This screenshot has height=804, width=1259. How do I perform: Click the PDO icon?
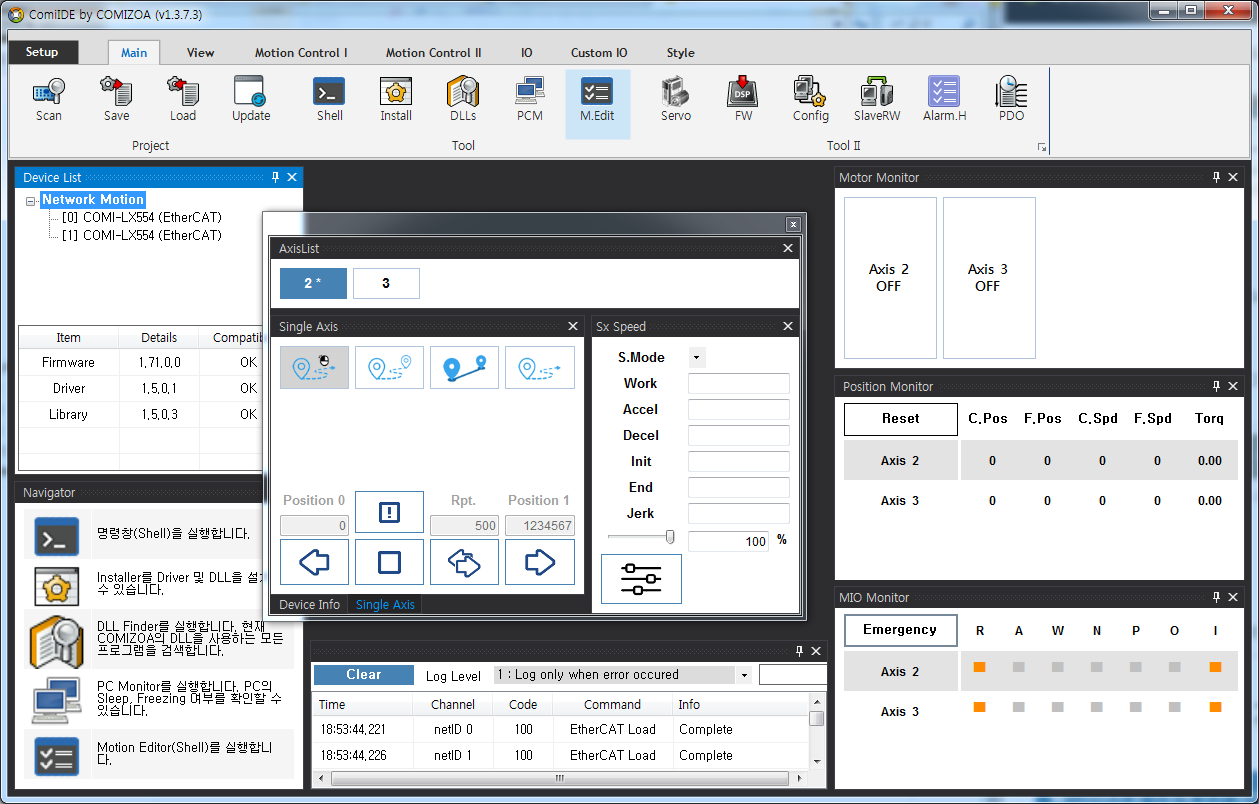1011,98
